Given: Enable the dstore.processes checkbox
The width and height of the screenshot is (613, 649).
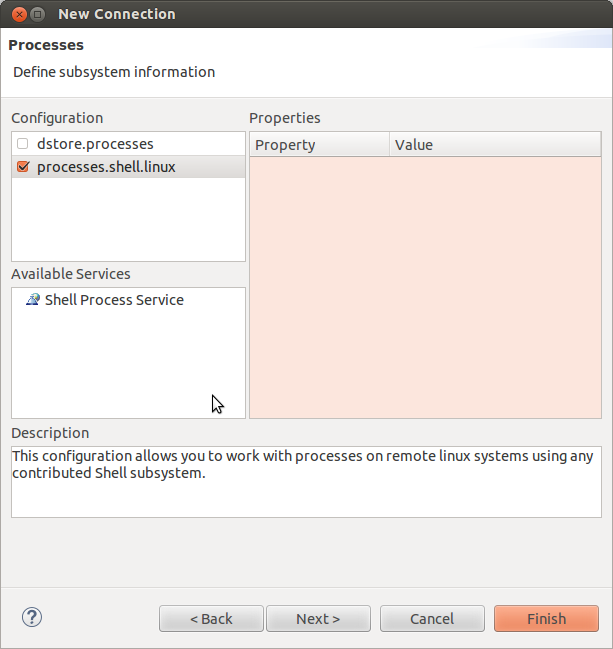Looking at the screenshot, I should click(23, 144).
